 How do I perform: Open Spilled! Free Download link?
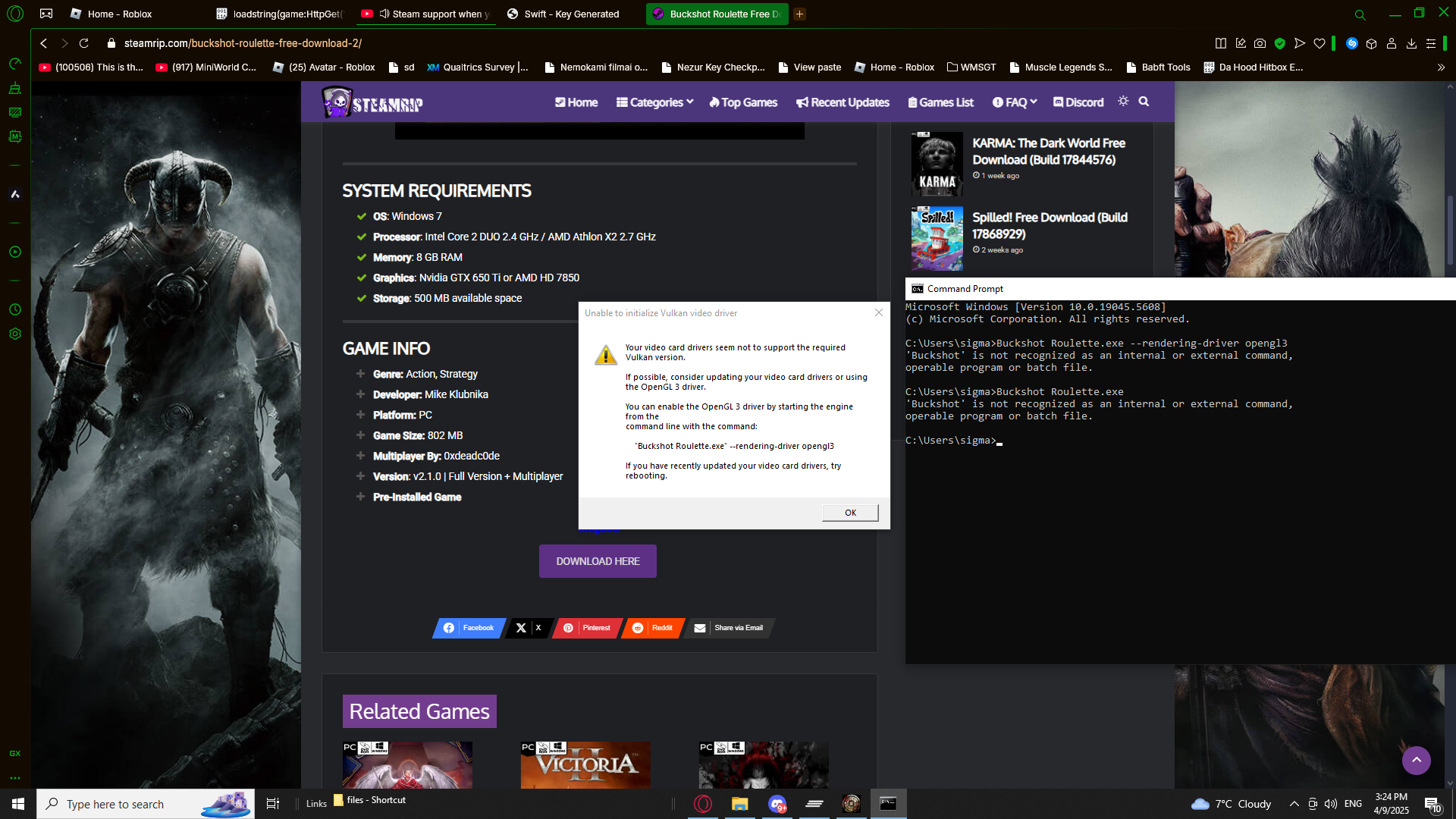[x=1050, y=226]
